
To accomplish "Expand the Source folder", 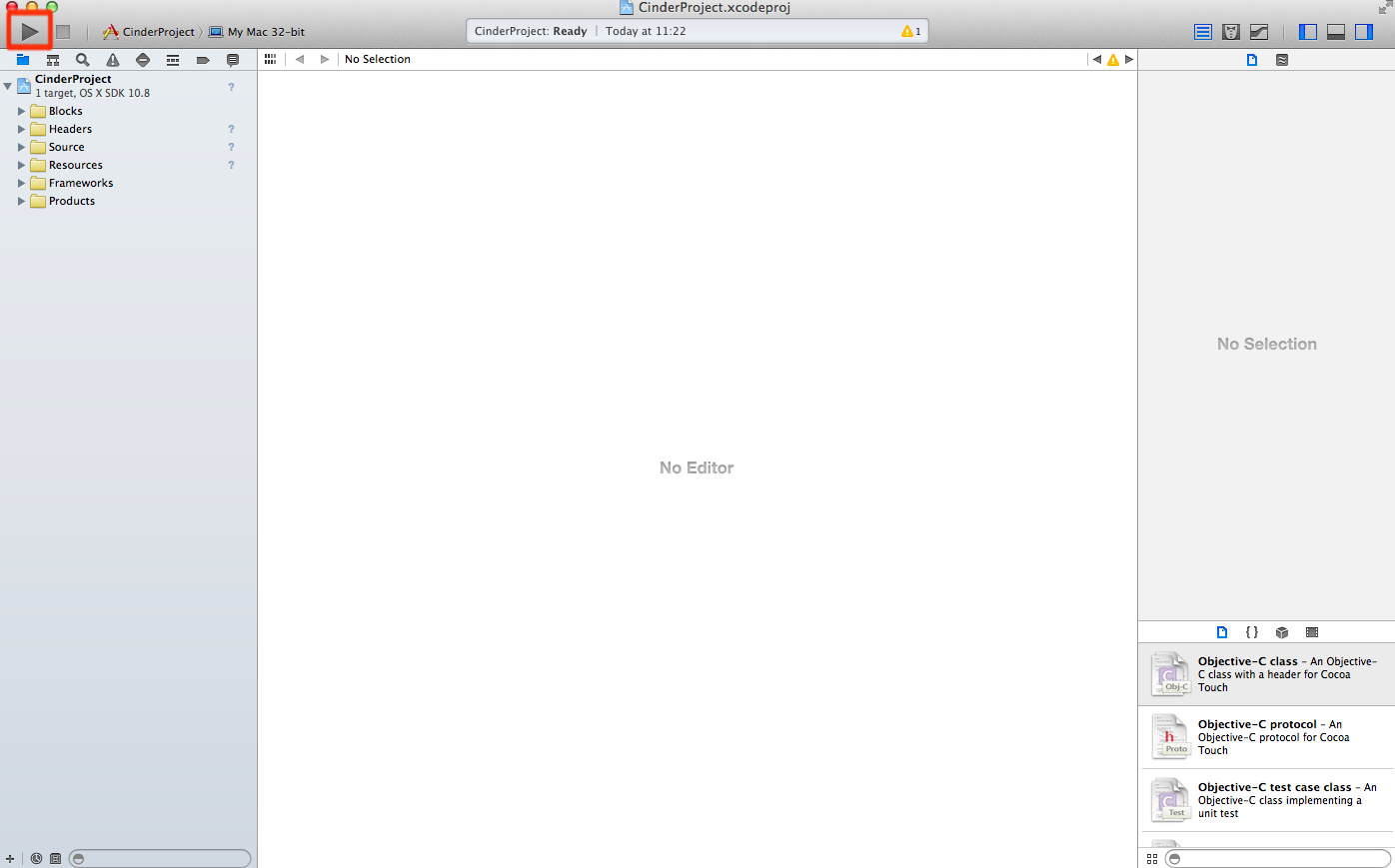I will (21, 147).
